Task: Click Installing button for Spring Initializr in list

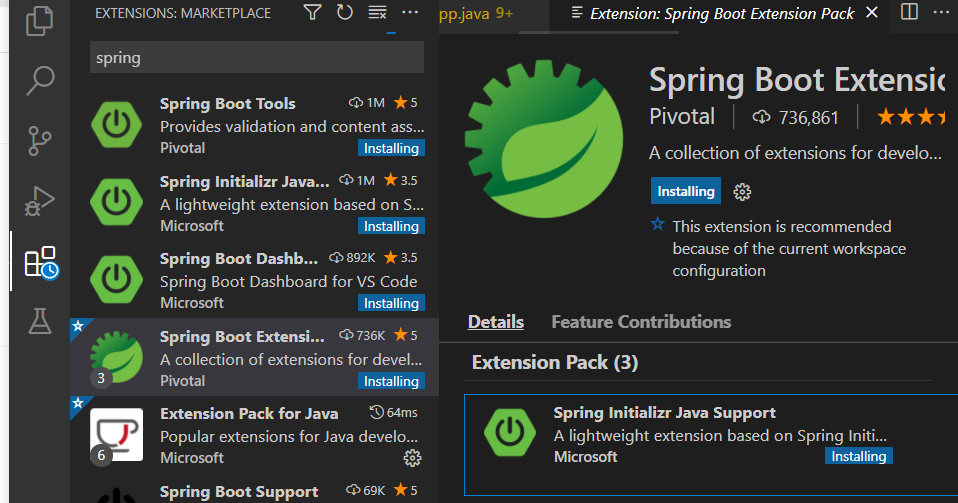Action: pyautogui.click(x=391, y=226)
